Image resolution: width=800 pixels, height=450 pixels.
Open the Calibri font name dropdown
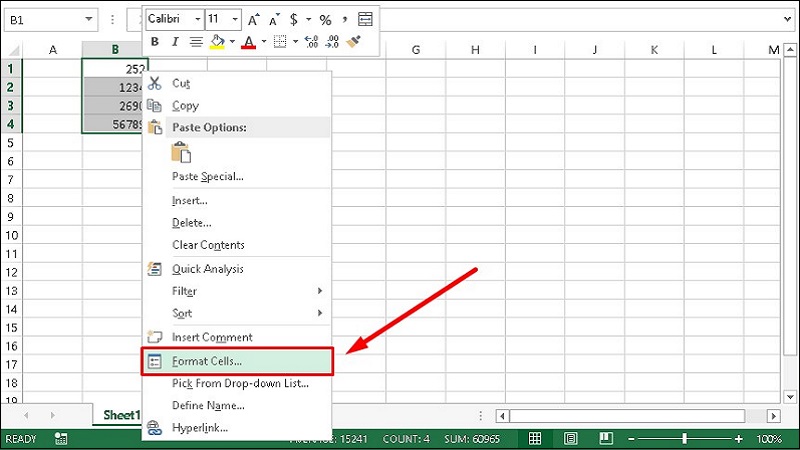[x=197, y=19]
